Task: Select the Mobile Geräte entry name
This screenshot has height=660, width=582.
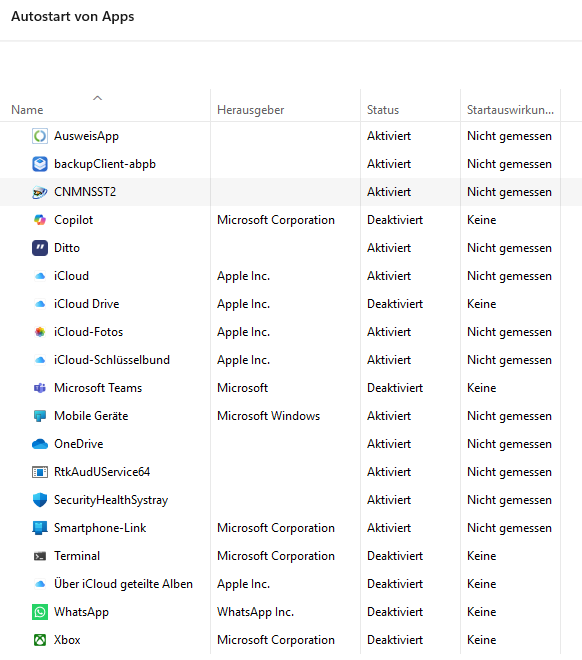Action: pyautogui.click(x=91, y=416)
